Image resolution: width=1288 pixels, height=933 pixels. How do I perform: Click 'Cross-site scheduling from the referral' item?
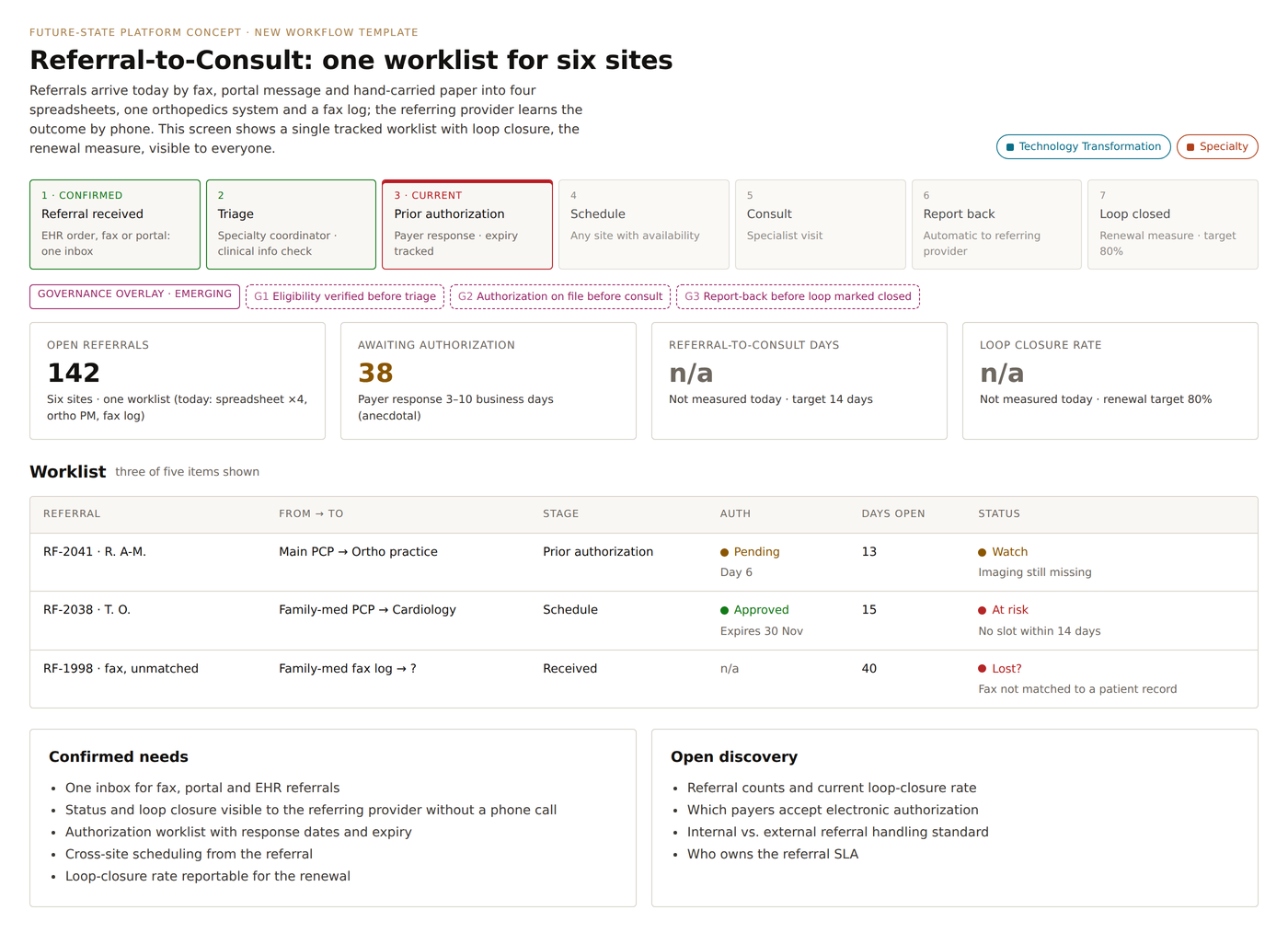click(189, 854)
